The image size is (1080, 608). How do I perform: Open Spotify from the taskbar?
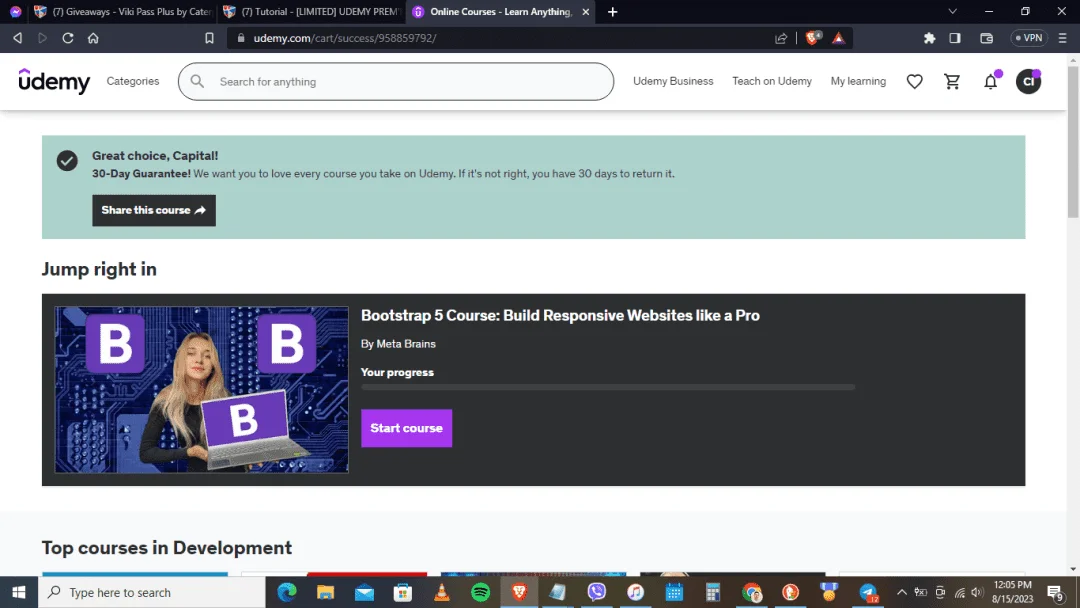480,592
